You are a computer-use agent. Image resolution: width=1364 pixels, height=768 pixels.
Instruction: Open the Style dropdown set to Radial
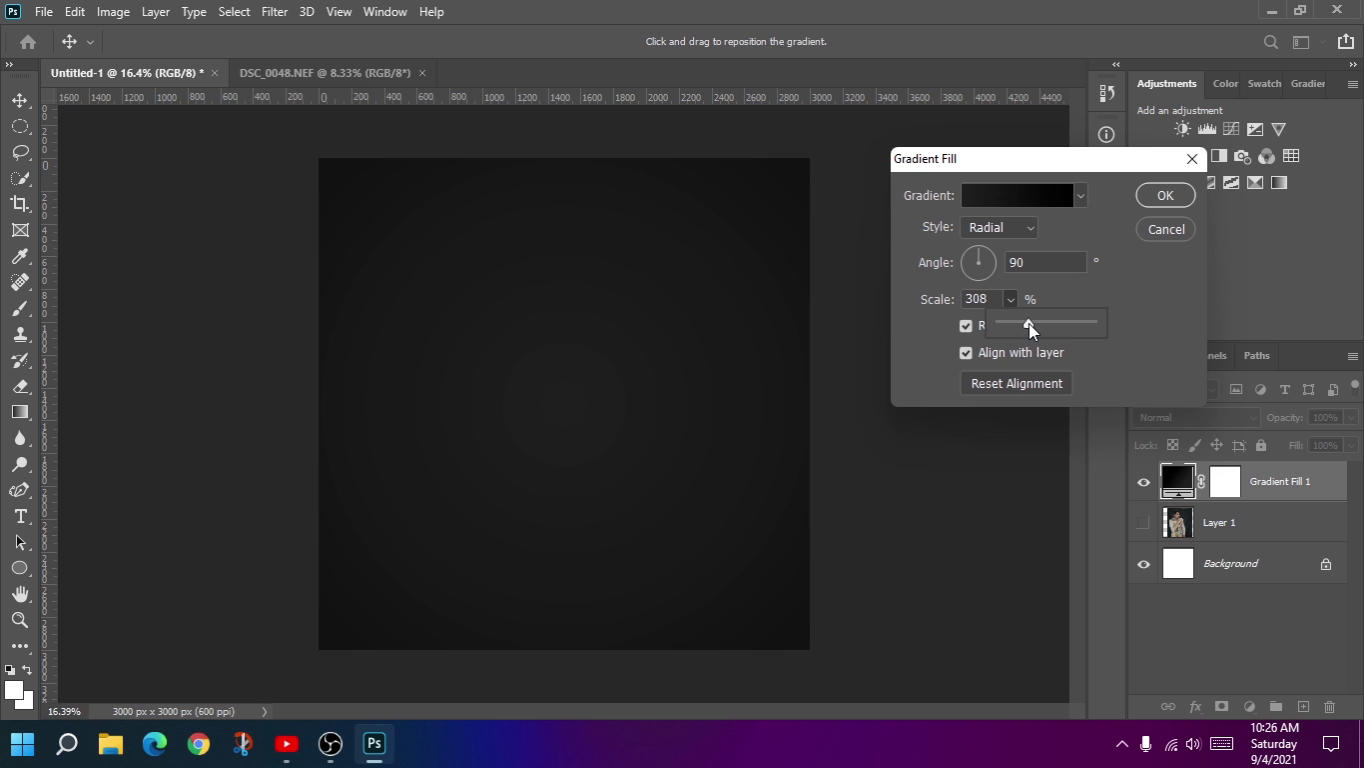(x=999, y=228)
